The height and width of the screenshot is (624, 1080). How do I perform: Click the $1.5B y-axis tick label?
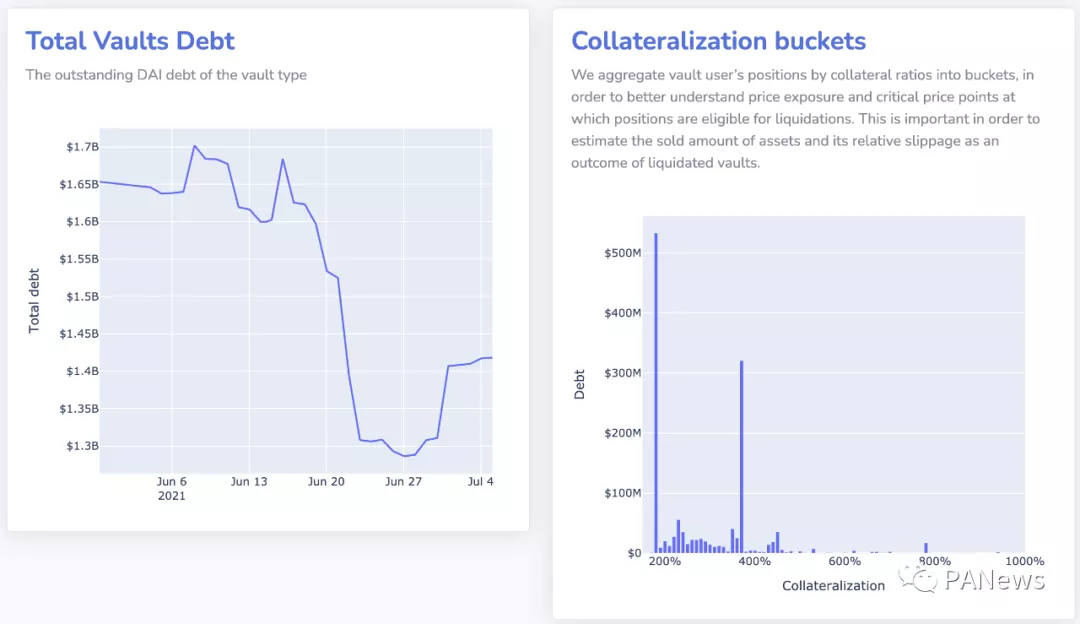pos(82,296)
